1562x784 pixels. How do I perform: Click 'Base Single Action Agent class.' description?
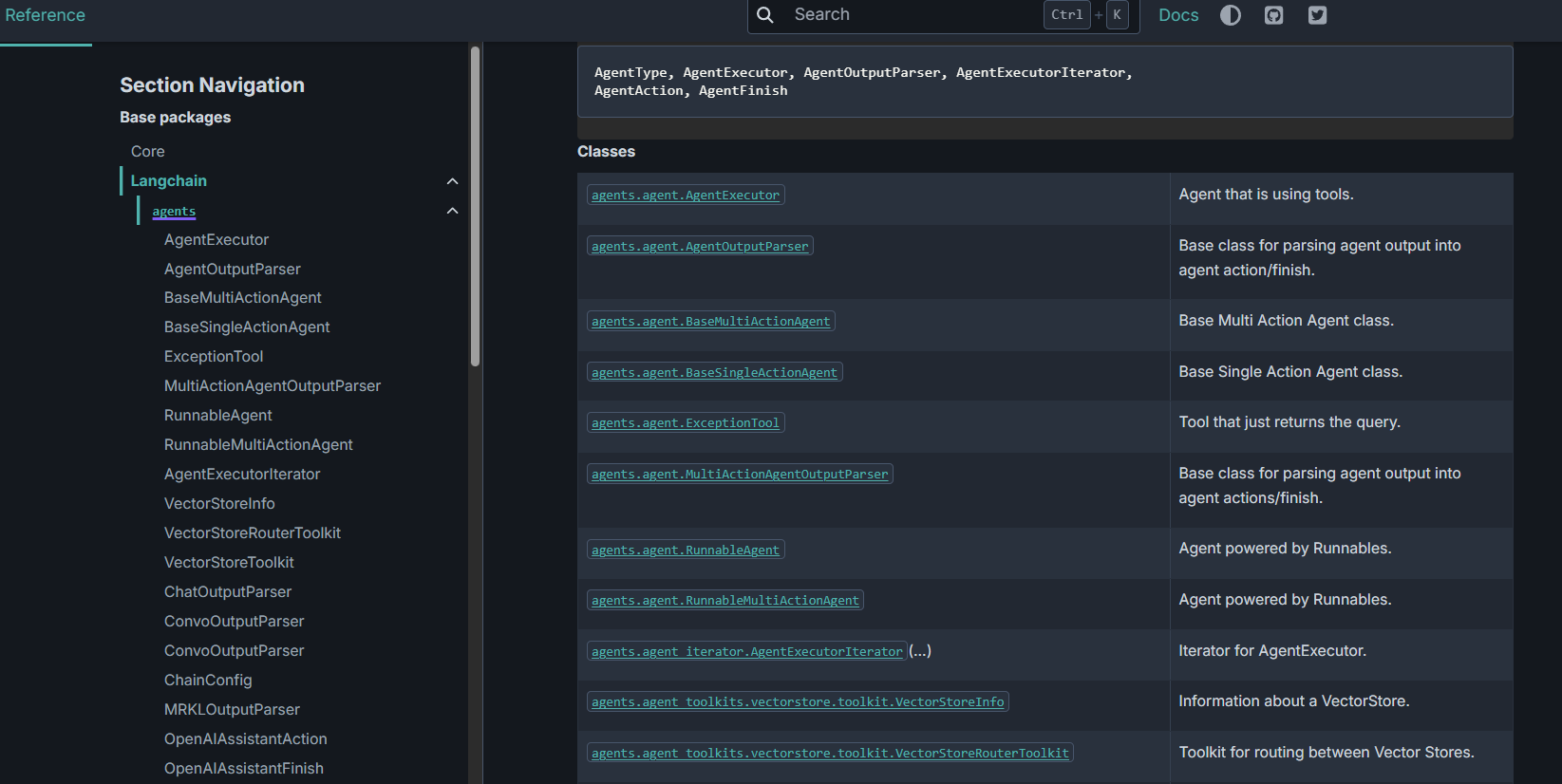[x=1290, y=372]
